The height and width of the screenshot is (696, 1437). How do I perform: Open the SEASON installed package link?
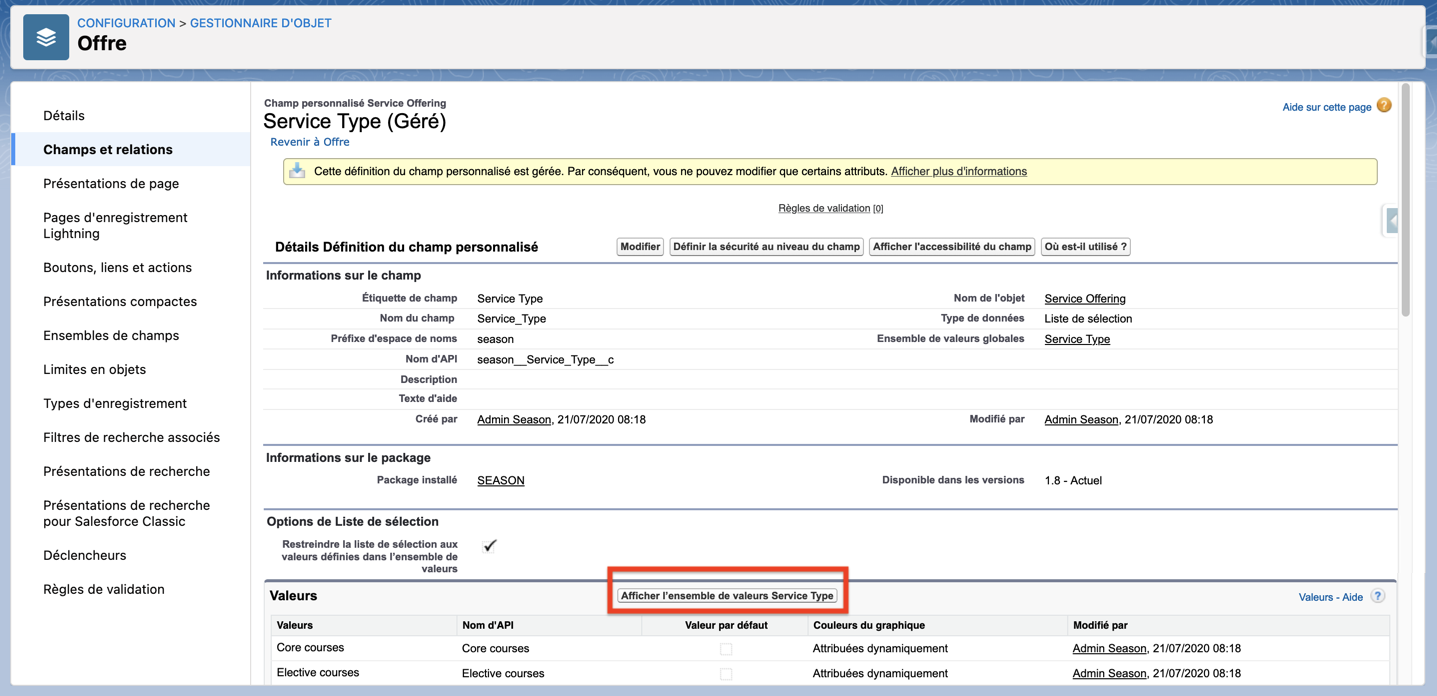[501, 480]
